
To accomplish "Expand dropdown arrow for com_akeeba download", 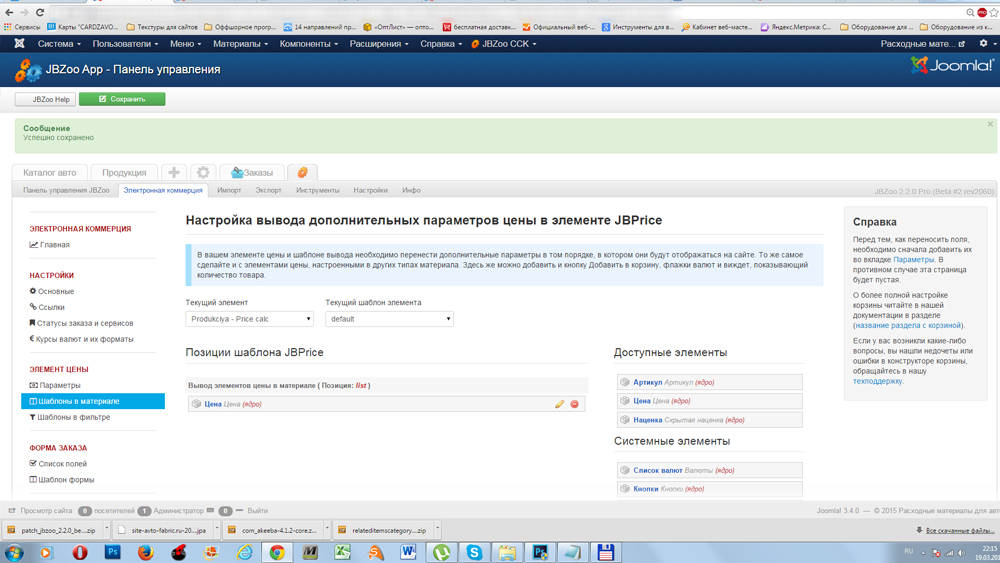I will (327, 530).
